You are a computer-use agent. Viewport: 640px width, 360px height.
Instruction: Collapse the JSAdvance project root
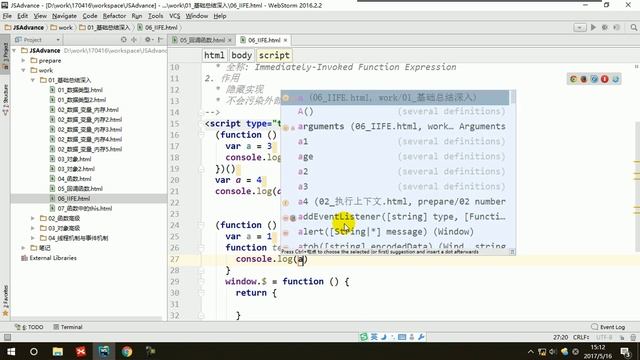[15, 50]
